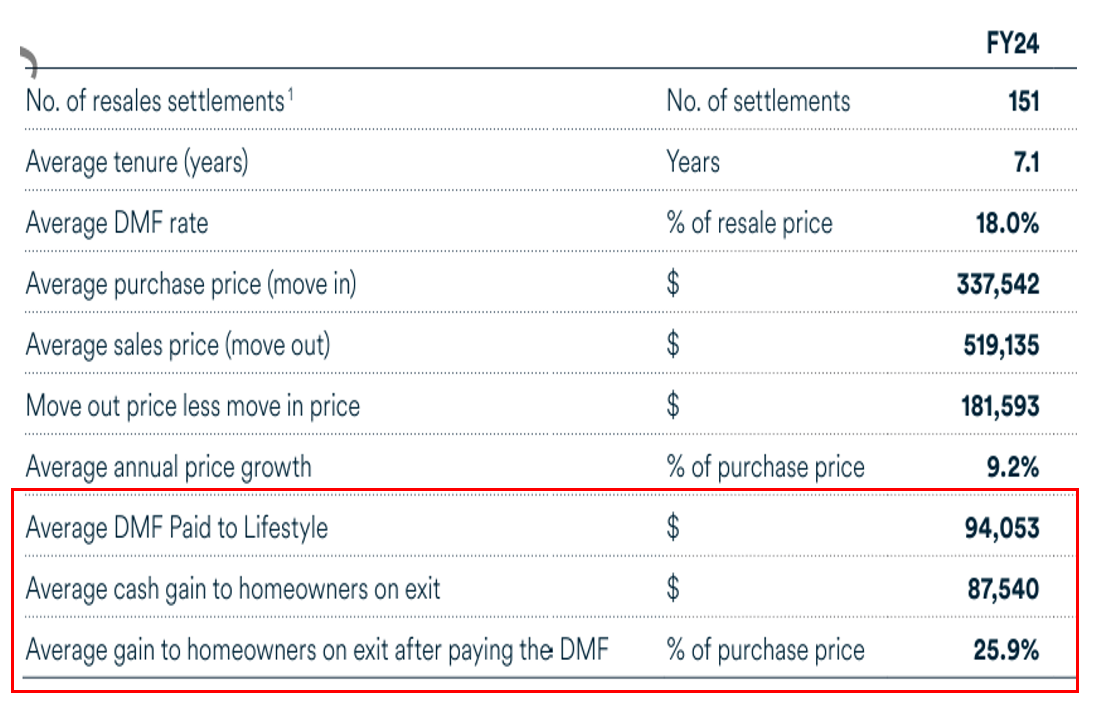Click the sales price value 519,135
The image size is (1098, 712).
pyautogui.click(x=998, y=345)
